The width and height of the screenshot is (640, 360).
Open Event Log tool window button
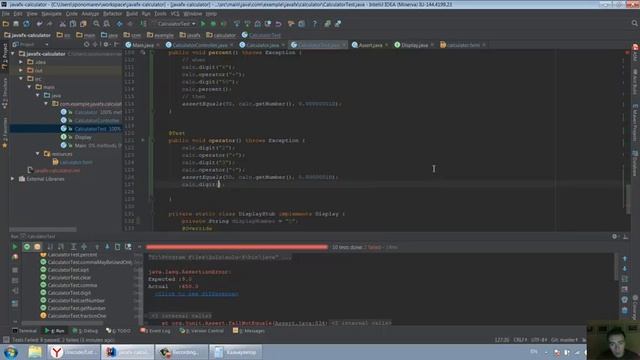point(156,331)
